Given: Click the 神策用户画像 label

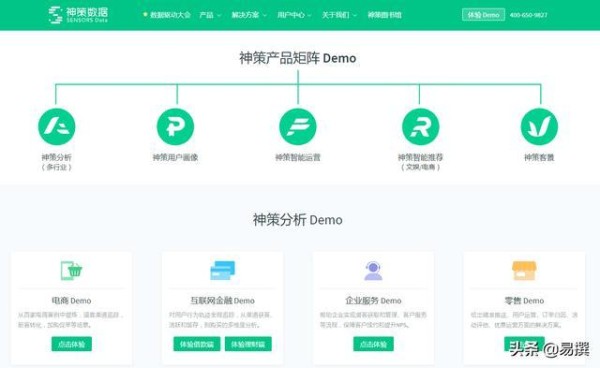Looking at the screenshot, I should click(175, 157).
